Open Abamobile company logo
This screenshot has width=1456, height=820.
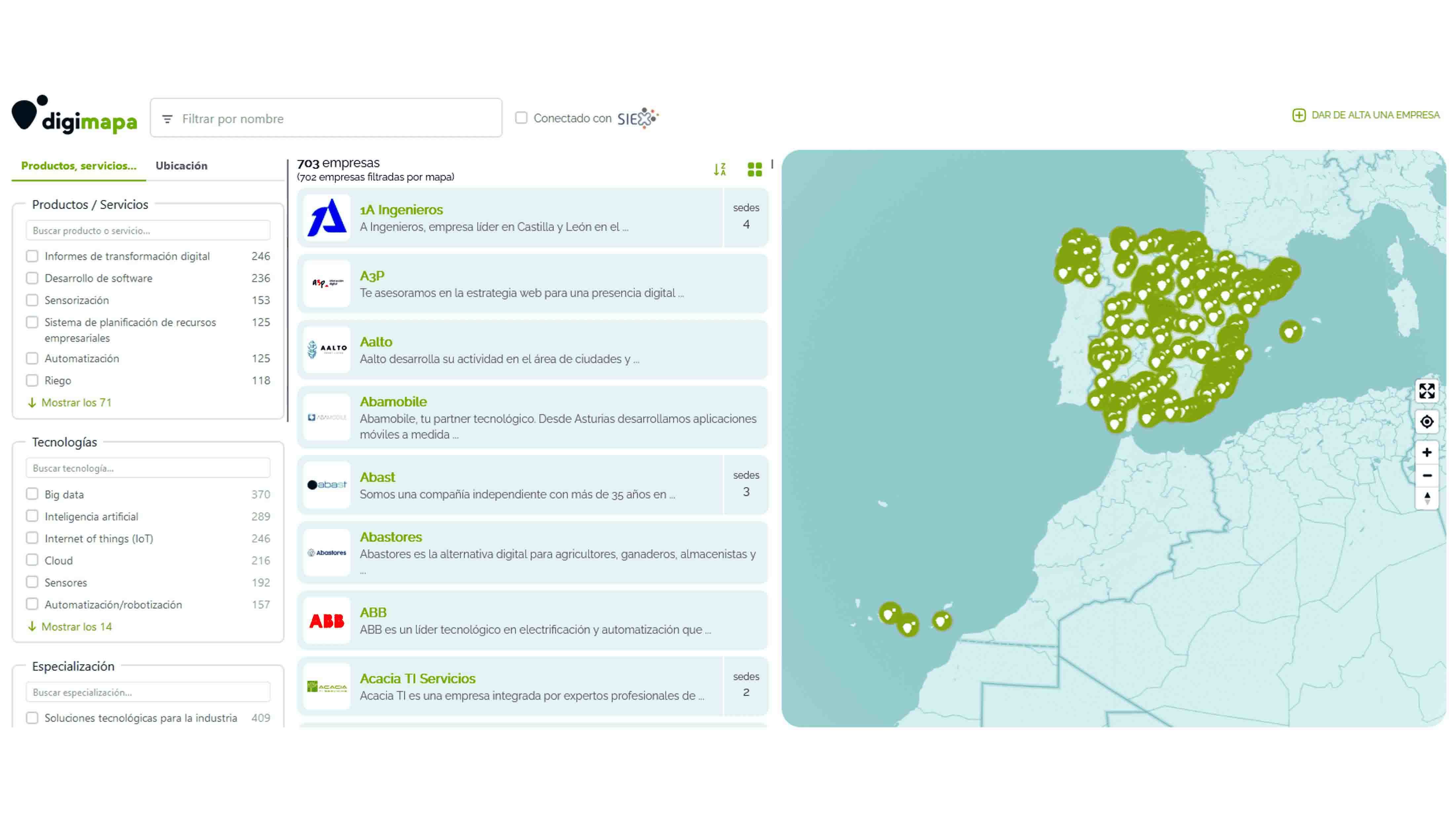pyautogui.click(x=327, y=417)
